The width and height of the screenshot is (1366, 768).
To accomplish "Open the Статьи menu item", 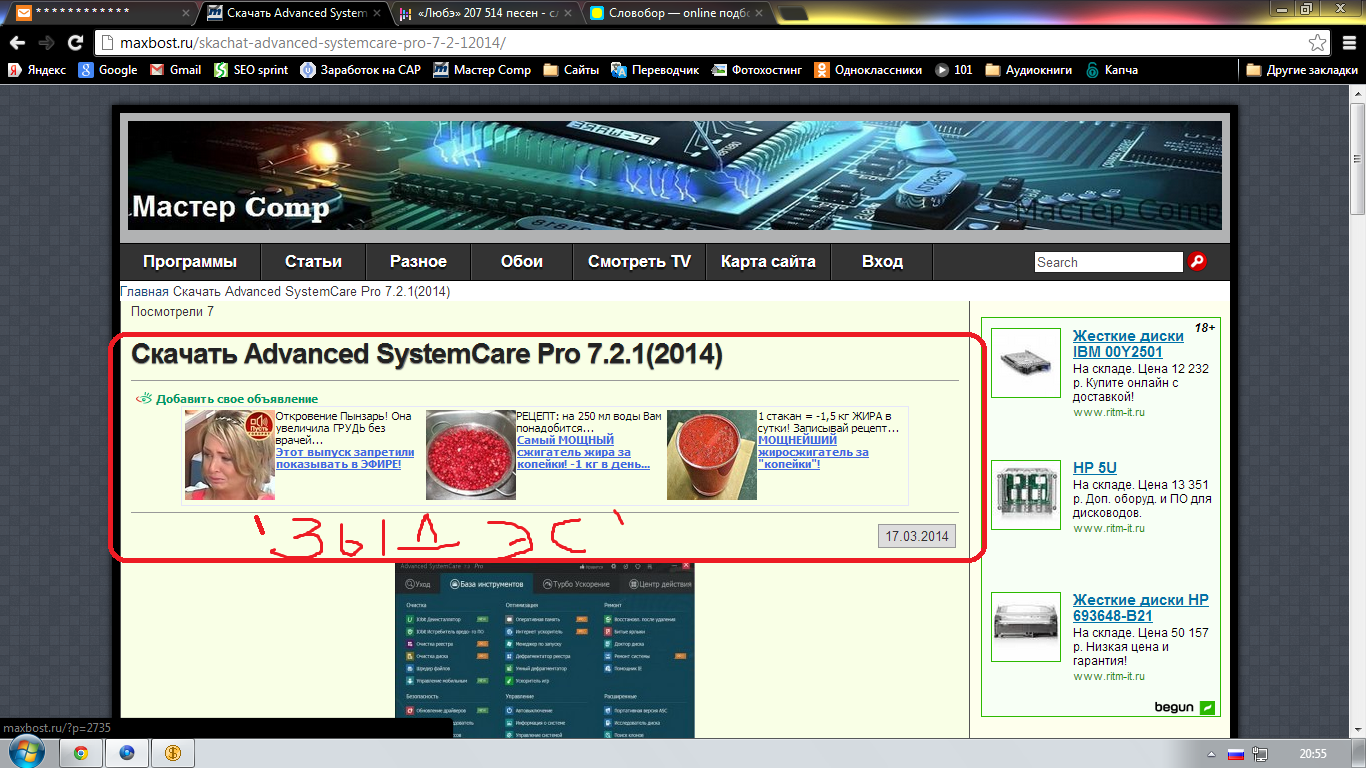I will point(313,262).
